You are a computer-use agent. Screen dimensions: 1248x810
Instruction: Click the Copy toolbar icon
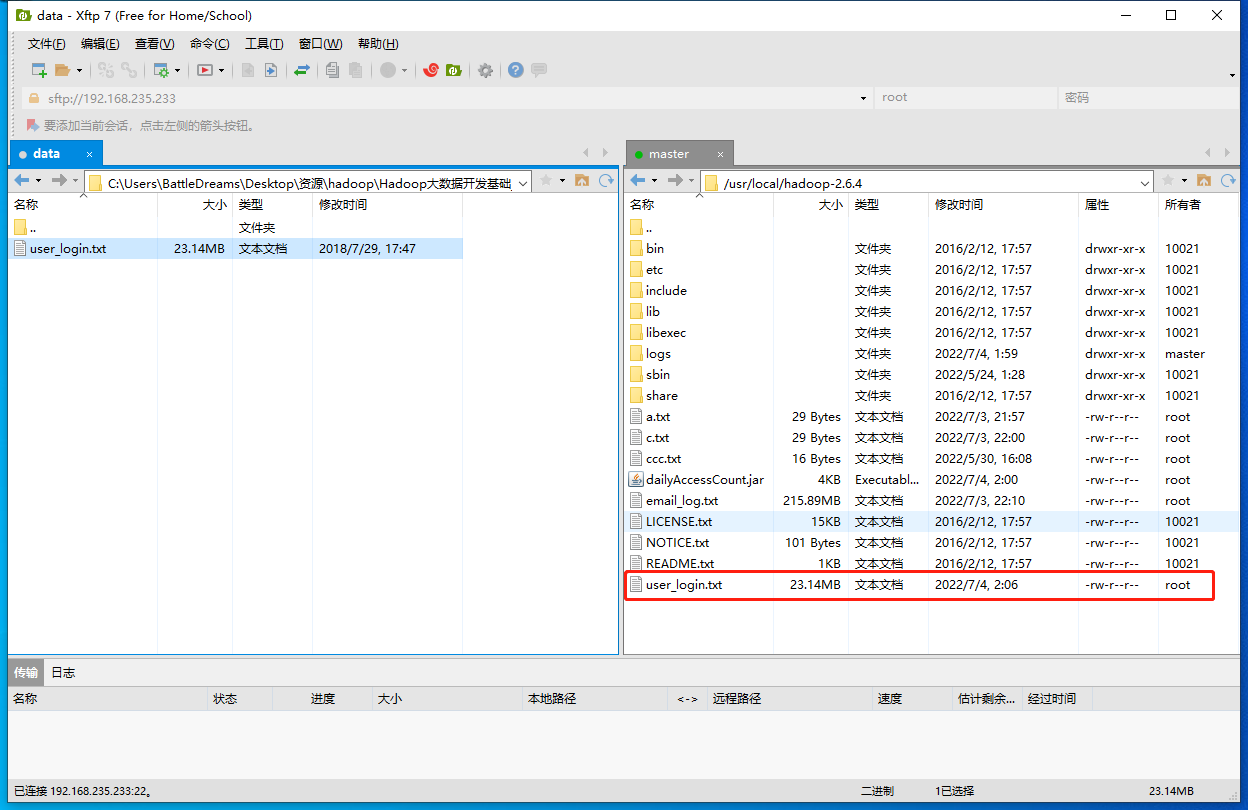pos(332,70)
